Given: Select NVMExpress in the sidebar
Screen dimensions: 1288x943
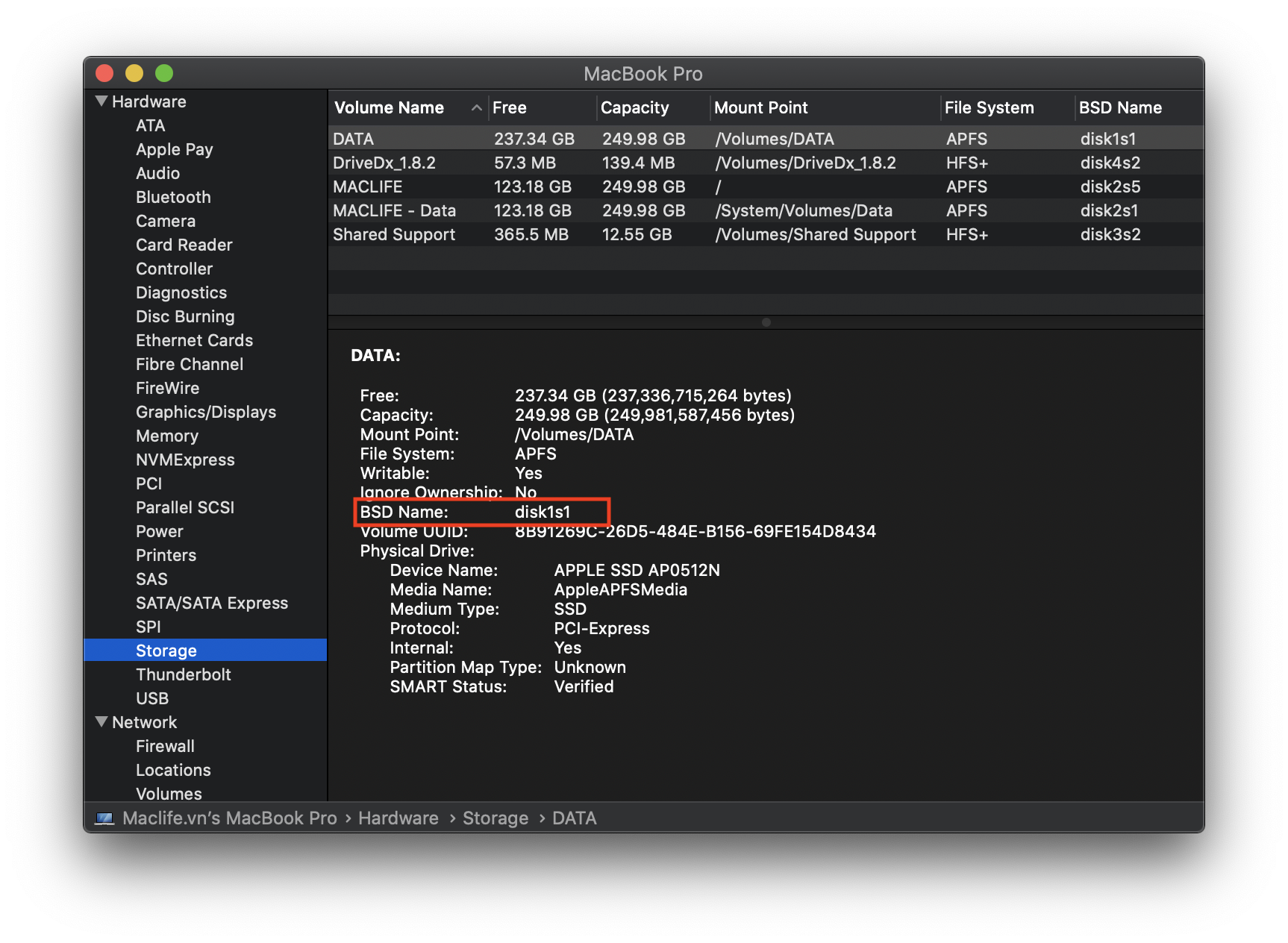Looking at the screenshot, I should pyautogui.click(x=185, y=460).
